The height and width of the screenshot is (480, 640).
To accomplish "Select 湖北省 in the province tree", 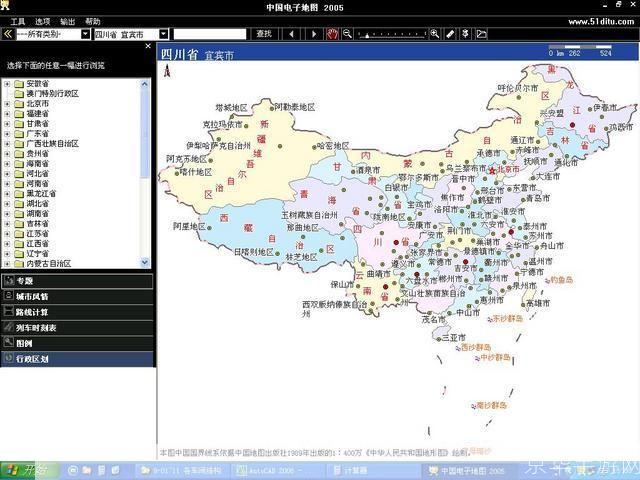I will (x=38, y=204).
